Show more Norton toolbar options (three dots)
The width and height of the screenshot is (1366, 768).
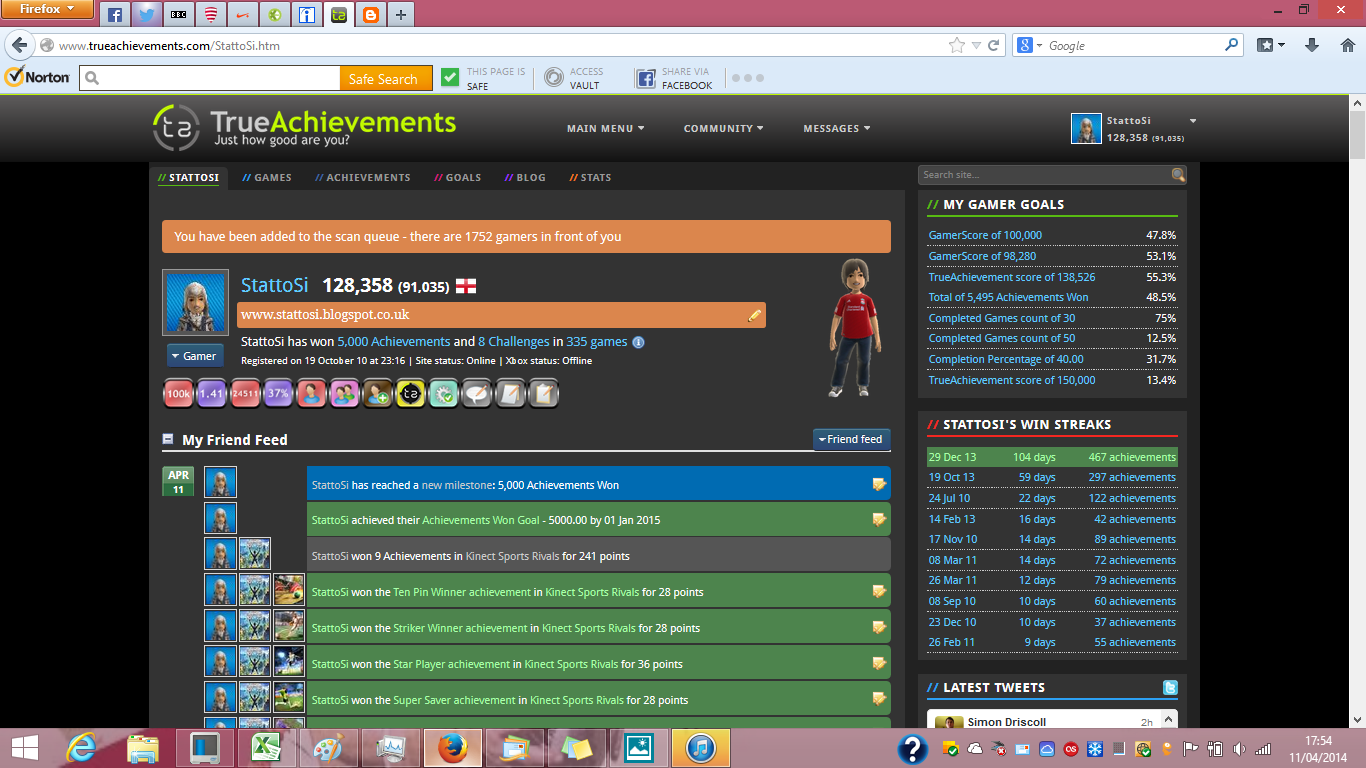(x=747, y=78)
